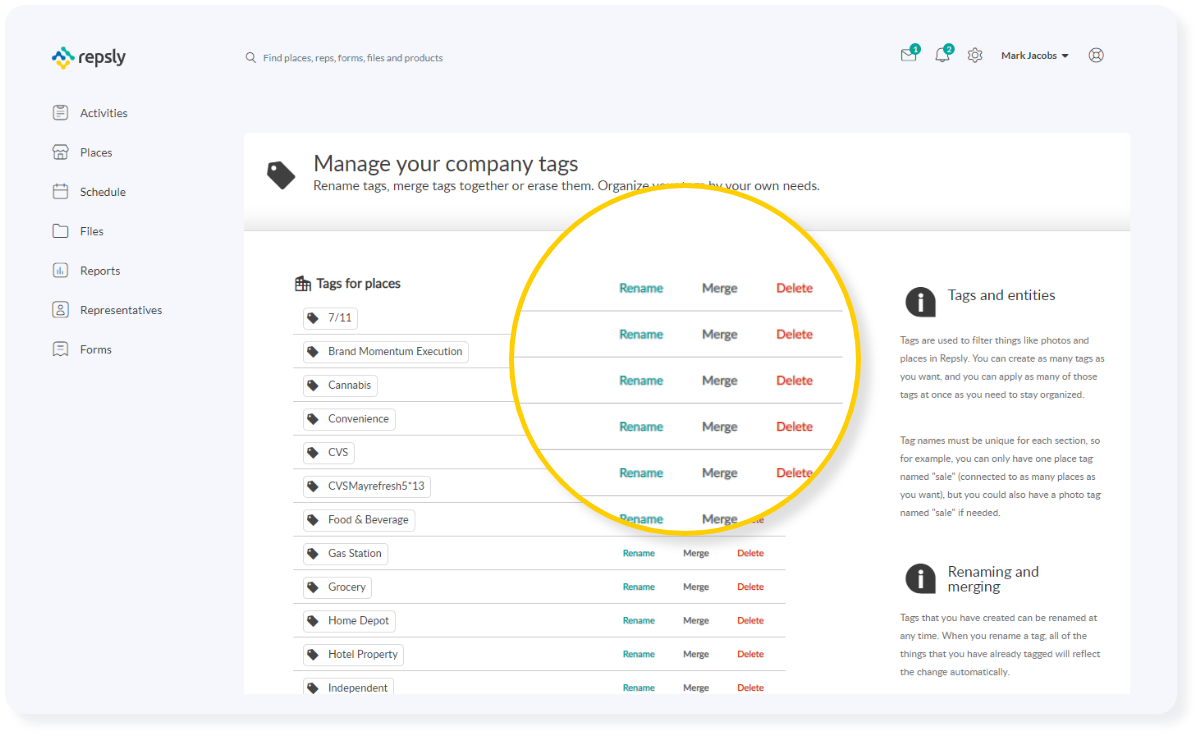Delete the Home Depot tag
Image resolution: width=1202 pixels, height=739 pixels.
coord(750,621)
